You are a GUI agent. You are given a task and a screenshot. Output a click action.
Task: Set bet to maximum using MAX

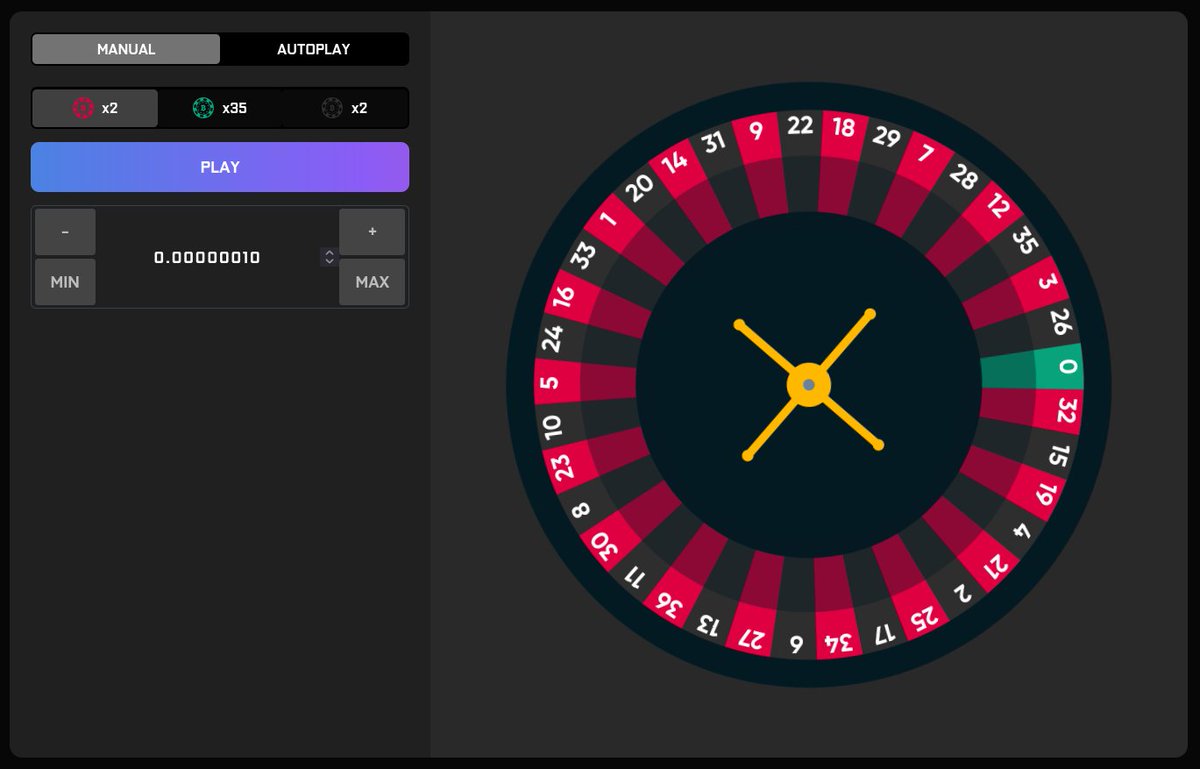pyautogui.click(x=371, y=281)
